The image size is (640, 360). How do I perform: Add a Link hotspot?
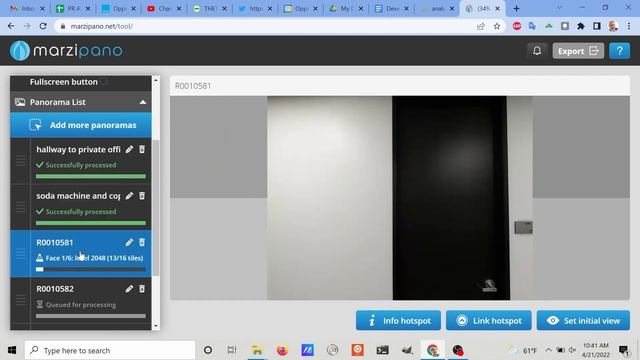489,320
